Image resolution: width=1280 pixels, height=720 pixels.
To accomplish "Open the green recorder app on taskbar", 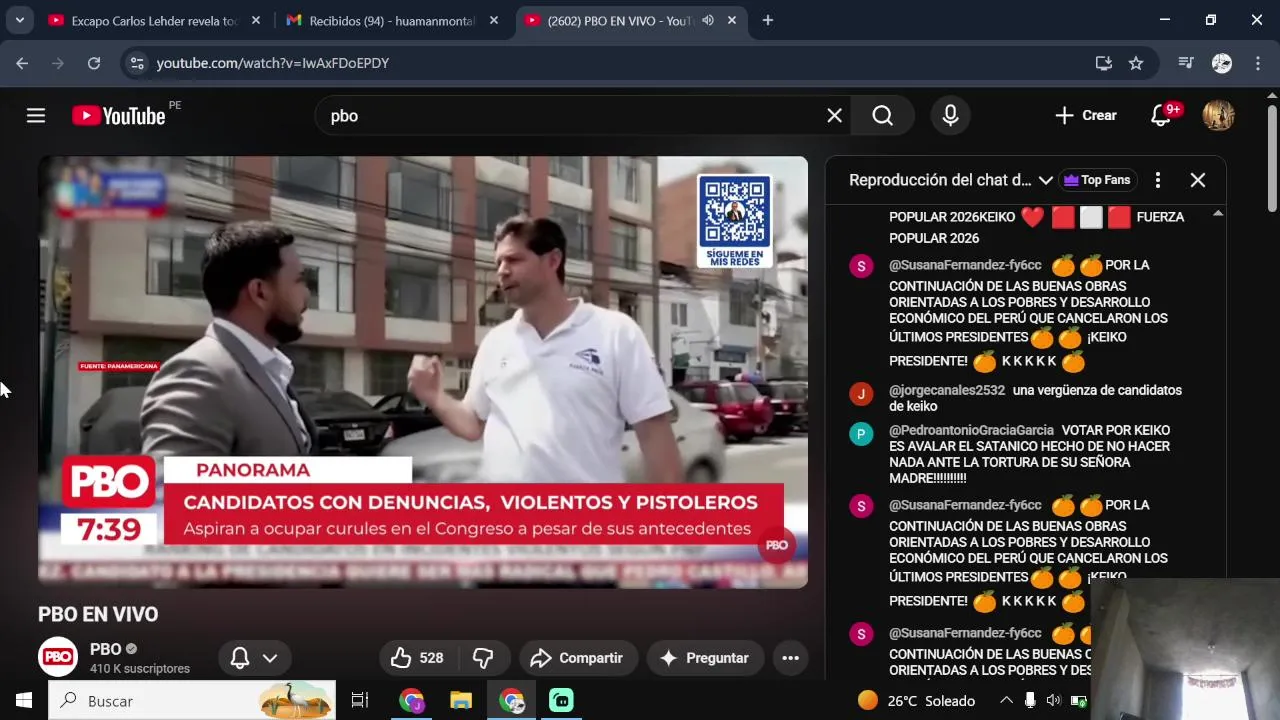I will coord(562,701).
